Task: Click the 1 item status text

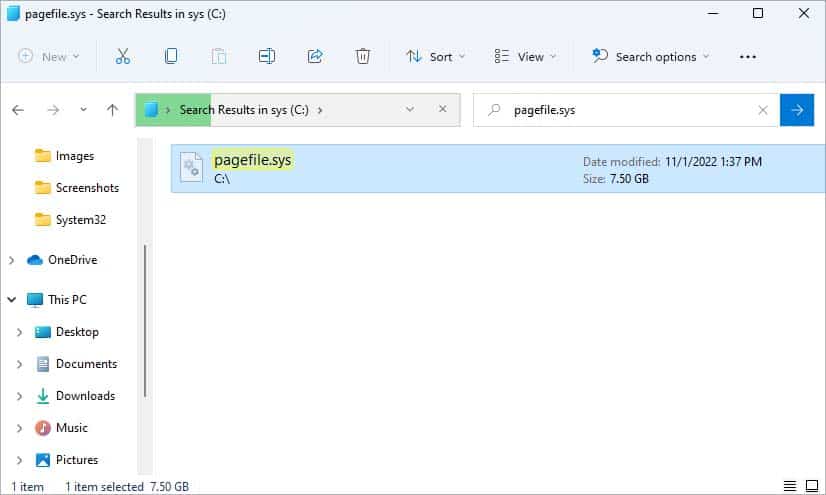Action: click(x=27, y=487)
